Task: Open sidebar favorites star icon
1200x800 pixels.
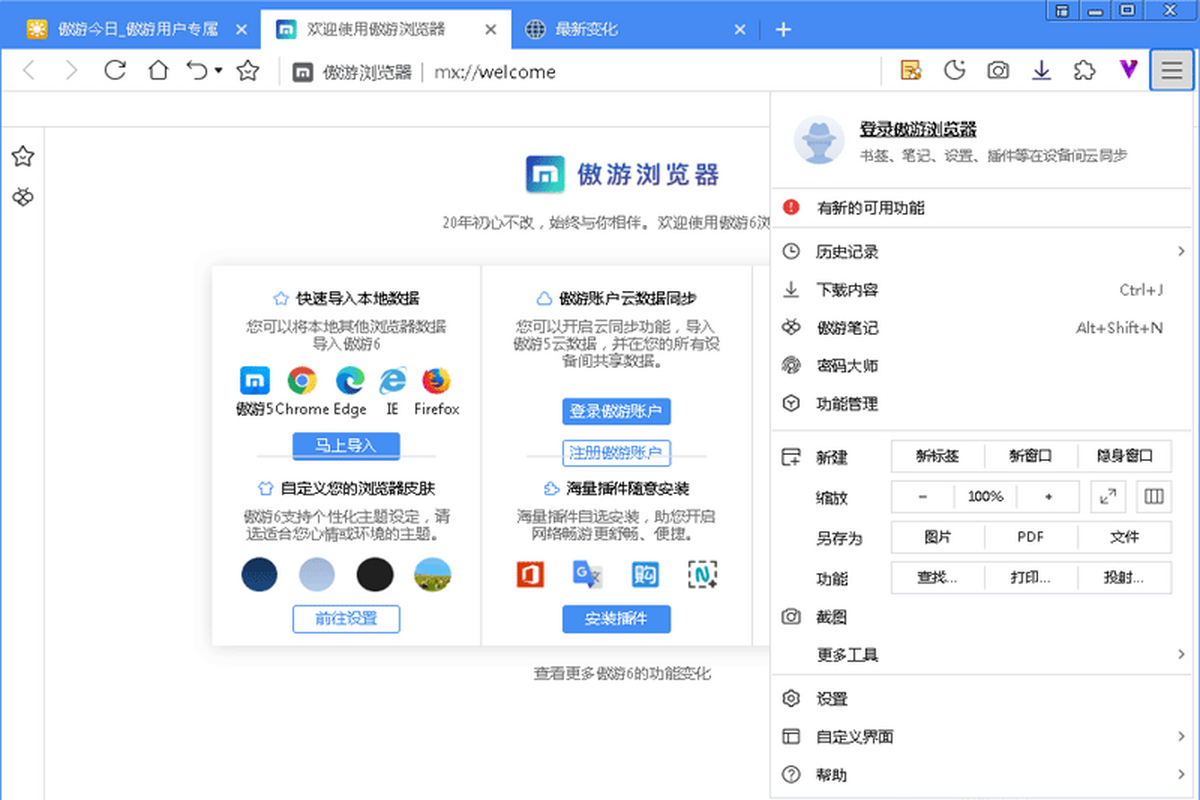Action: [23, 156]
